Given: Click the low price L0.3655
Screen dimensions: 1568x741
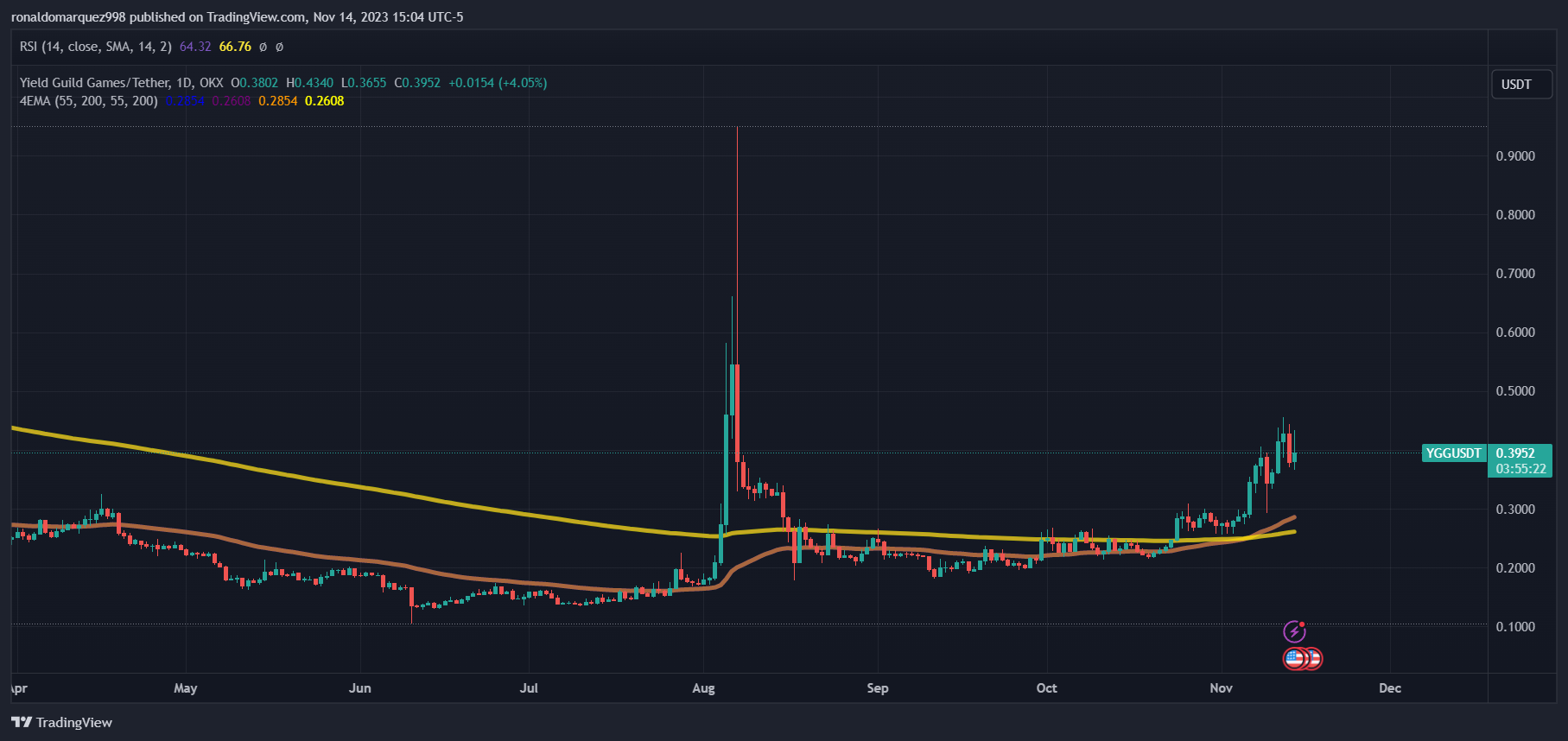Looking at the screenshot, I should point(364,83).
